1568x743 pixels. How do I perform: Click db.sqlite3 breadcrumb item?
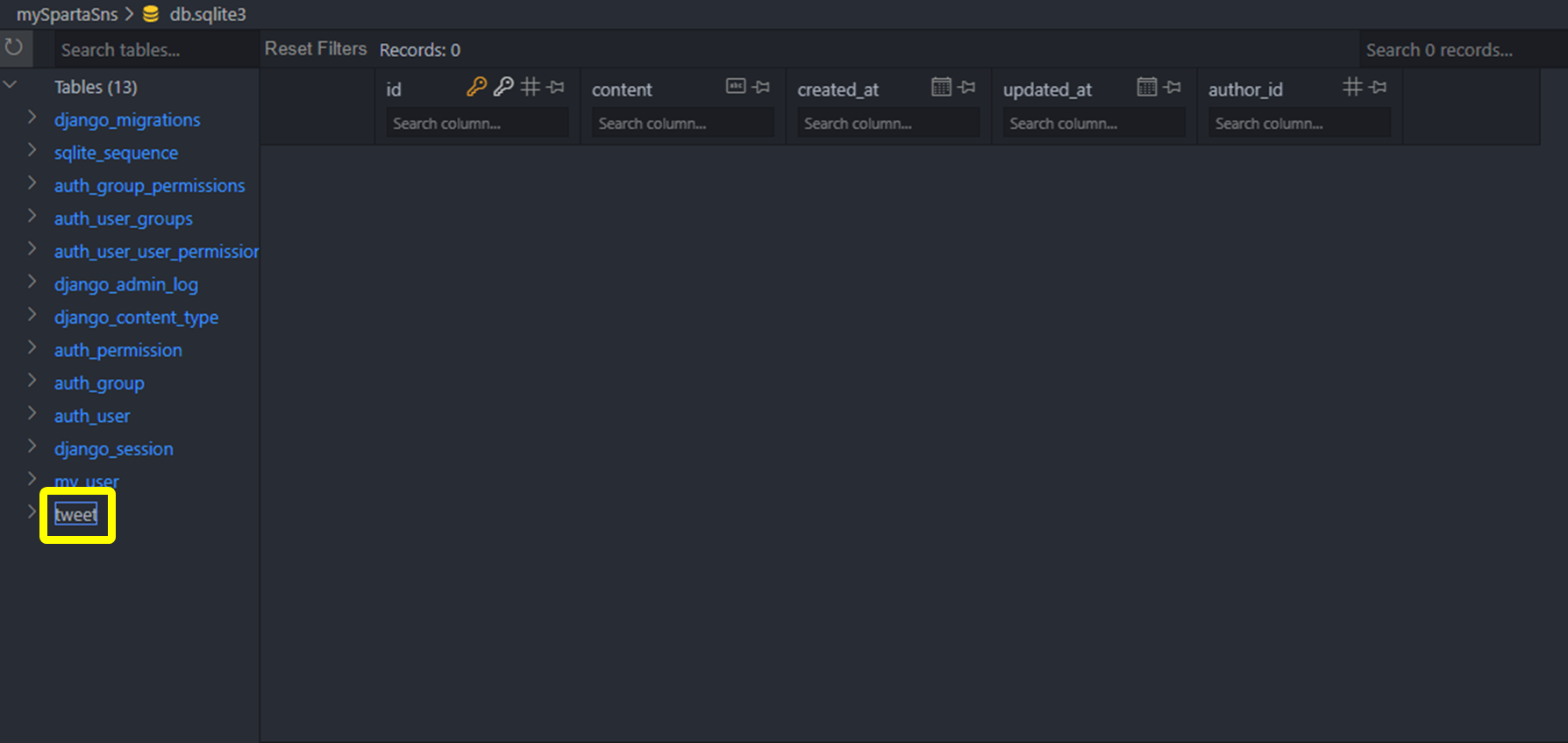208,14
